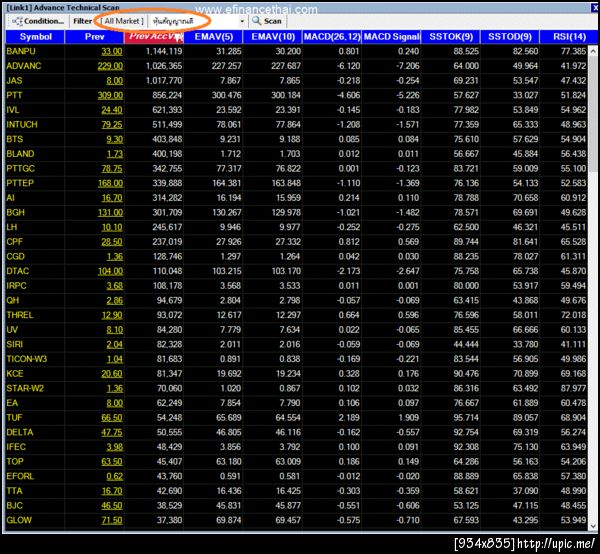Open the Condition settings button
Screen dimensions: 600x554
38,21
